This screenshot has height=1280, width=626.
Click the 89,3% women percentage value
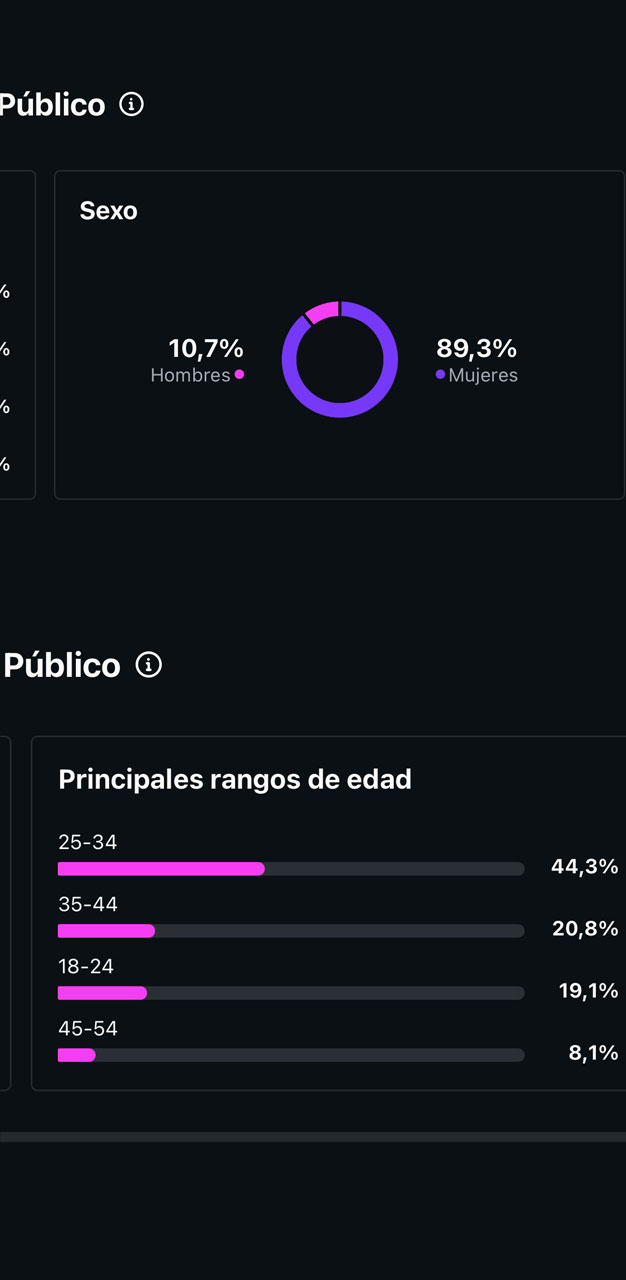tap(476, 349)
